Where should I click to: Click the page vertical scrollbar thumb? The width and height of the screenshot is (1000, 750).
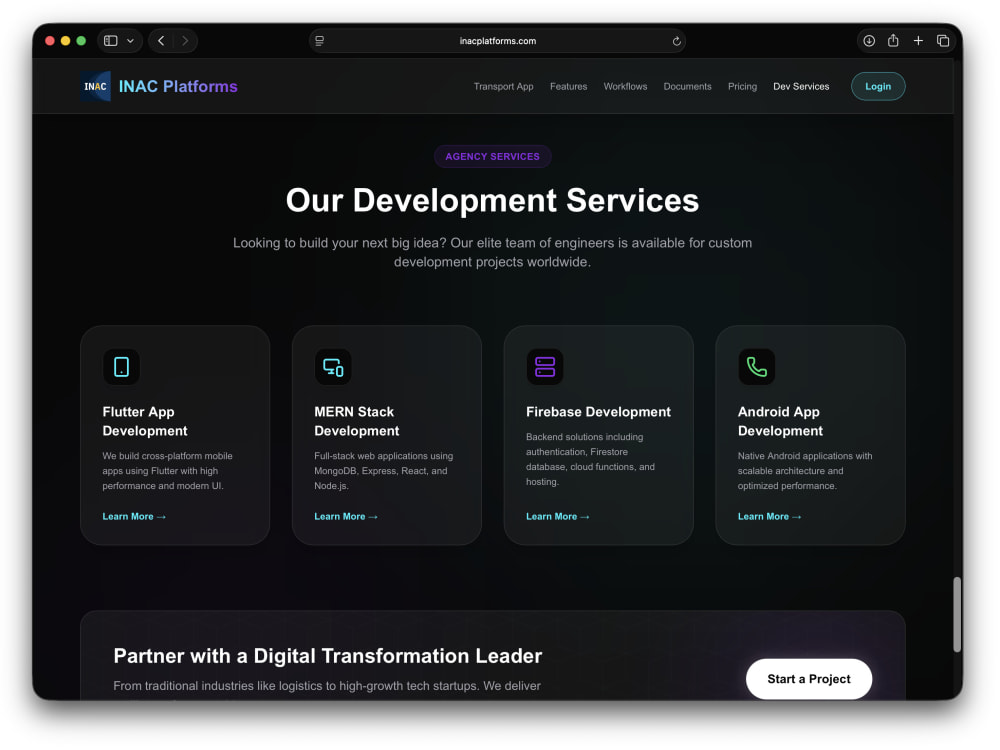(x=957, y=614)
